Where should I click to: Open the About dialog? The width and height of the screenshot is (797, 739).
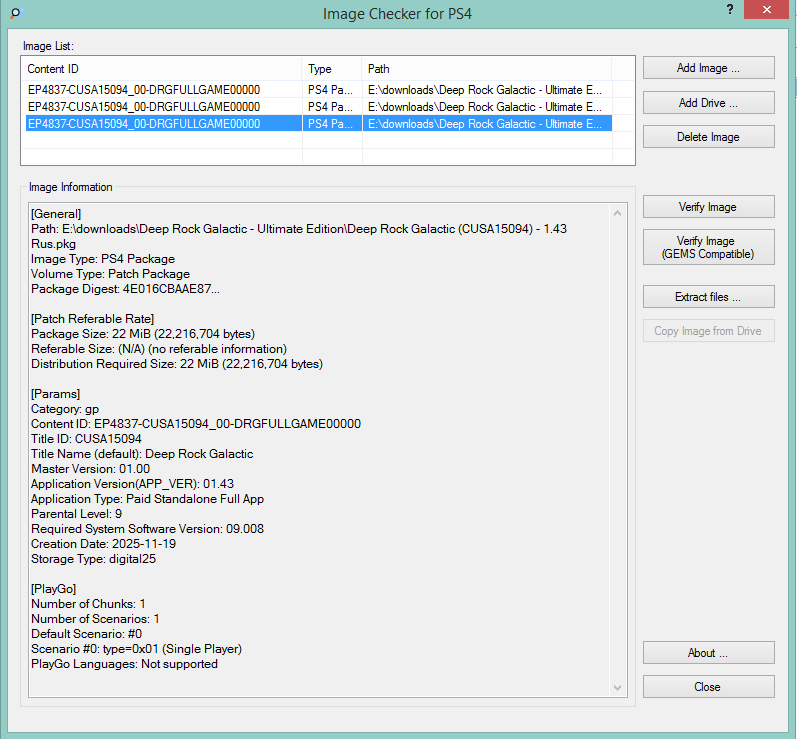(x=708, y=653)
